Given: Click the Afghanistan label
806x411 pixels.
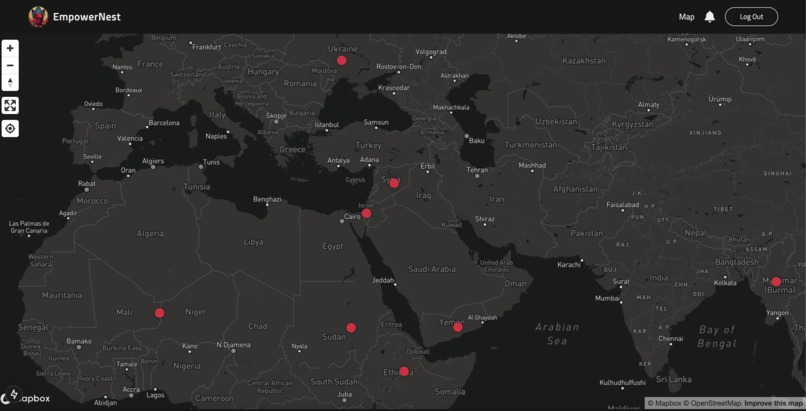Looking at the screenshot, I should (575, 189).
